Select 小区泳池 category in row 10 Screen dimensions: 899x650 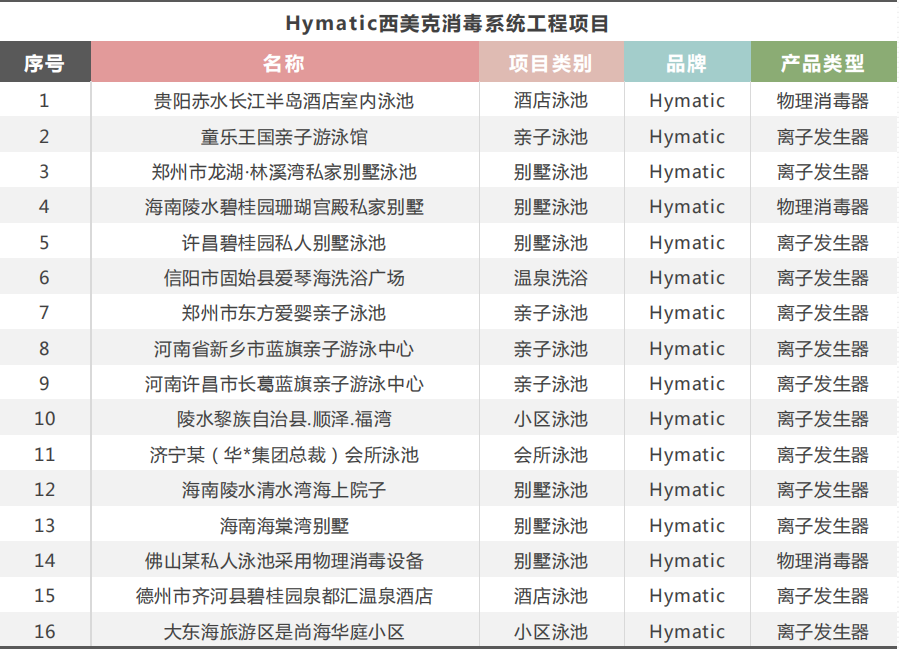tap(551, 419)
